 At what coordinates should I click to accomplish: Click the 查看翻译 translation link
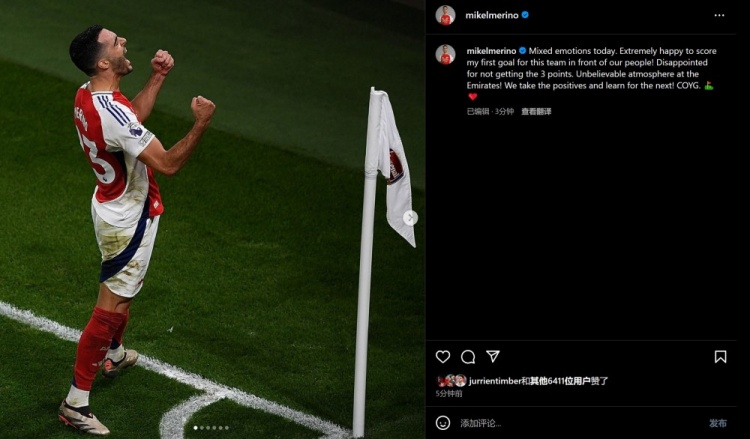[x=536, y=111]
